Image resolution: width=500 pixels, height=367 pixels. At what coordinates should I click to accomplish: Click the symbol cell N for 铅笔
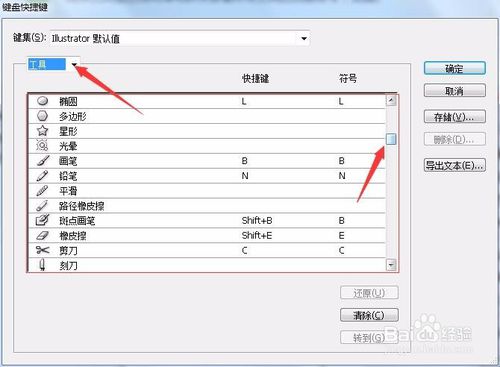(x=342, y=176)
